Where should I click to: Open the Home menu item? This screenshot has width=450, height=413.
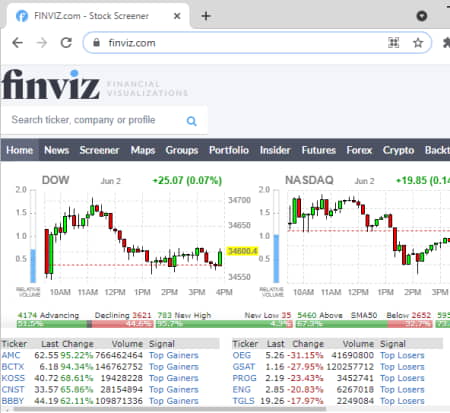[19, 150]
